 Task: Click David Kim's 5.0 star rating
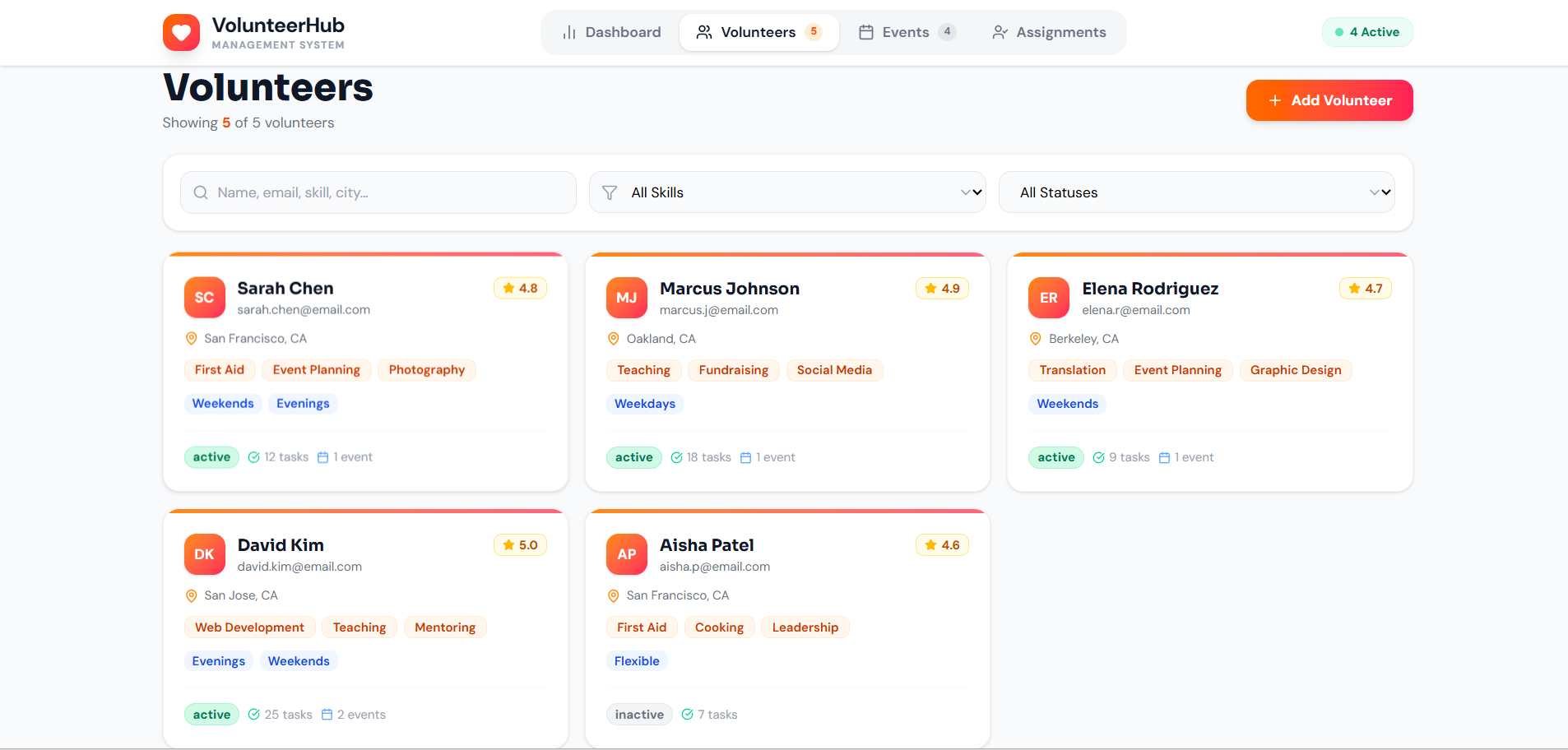click(520, 545)
